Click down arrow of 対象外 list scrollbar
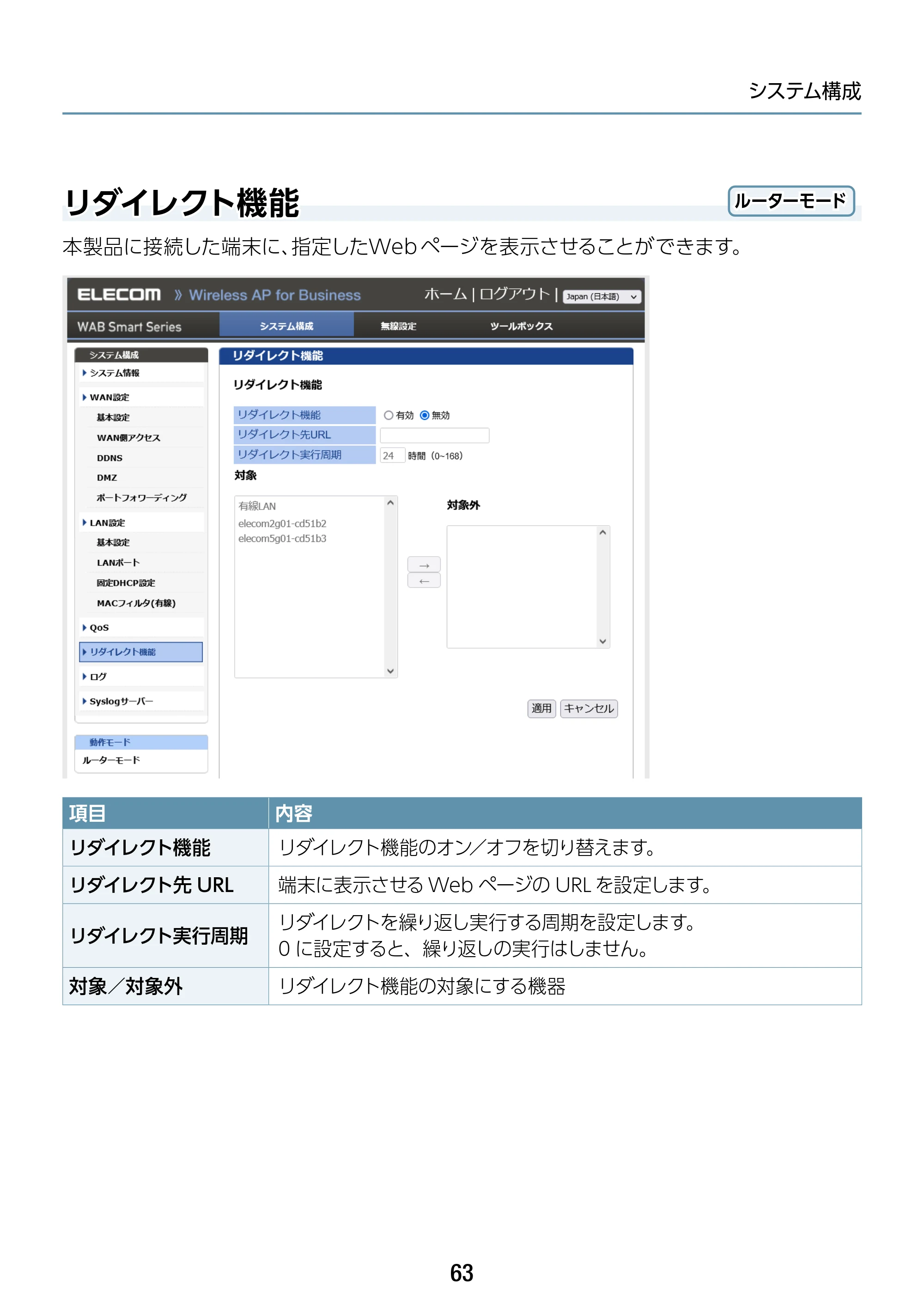 tap(602, 641)
